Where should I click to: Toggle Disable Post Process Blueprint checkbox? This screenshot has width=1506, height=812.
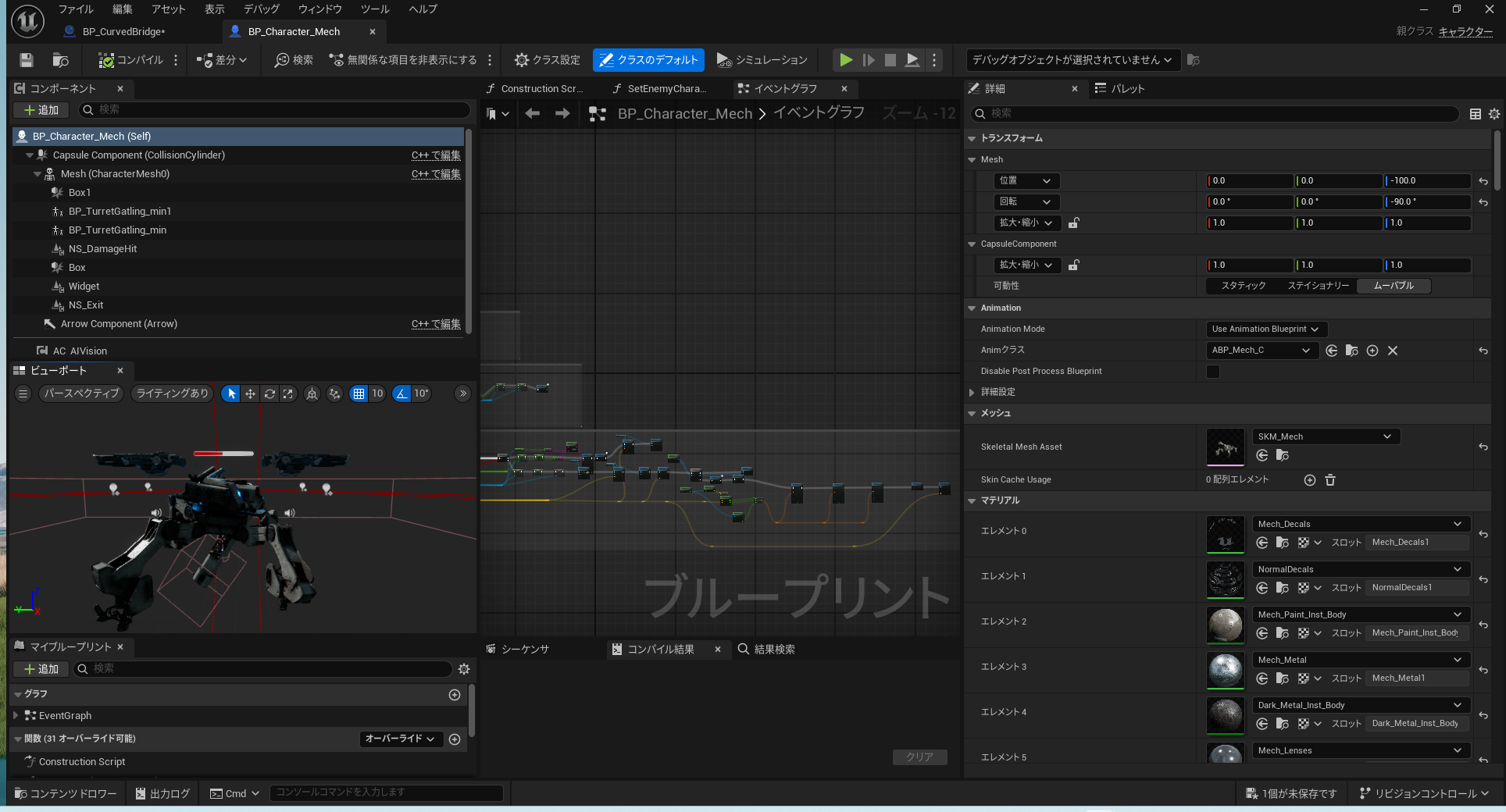tap(1213, 372)
